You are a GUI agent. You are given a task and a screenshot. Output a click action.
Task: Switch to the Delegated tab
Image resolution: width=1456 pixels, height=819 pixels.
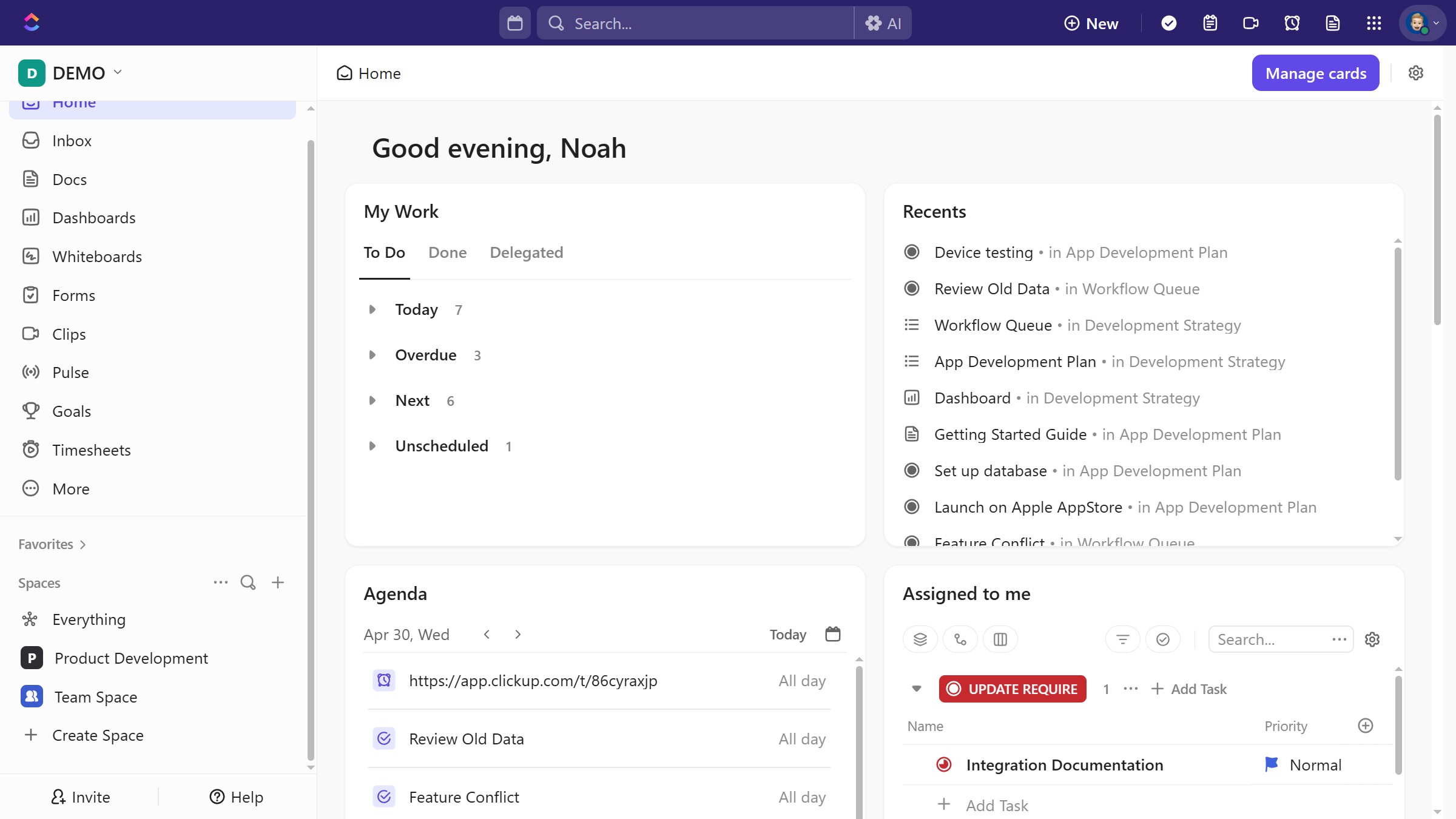point(527,252)
